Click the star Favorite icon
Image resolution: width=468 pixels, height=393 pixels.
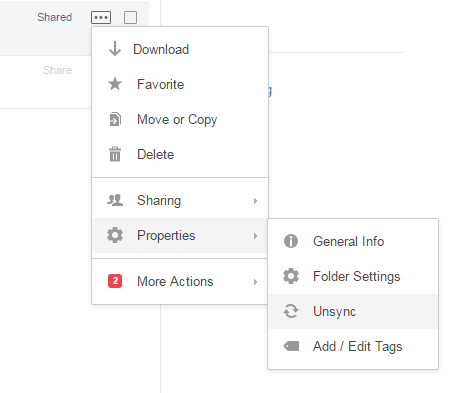pos(115,84)
